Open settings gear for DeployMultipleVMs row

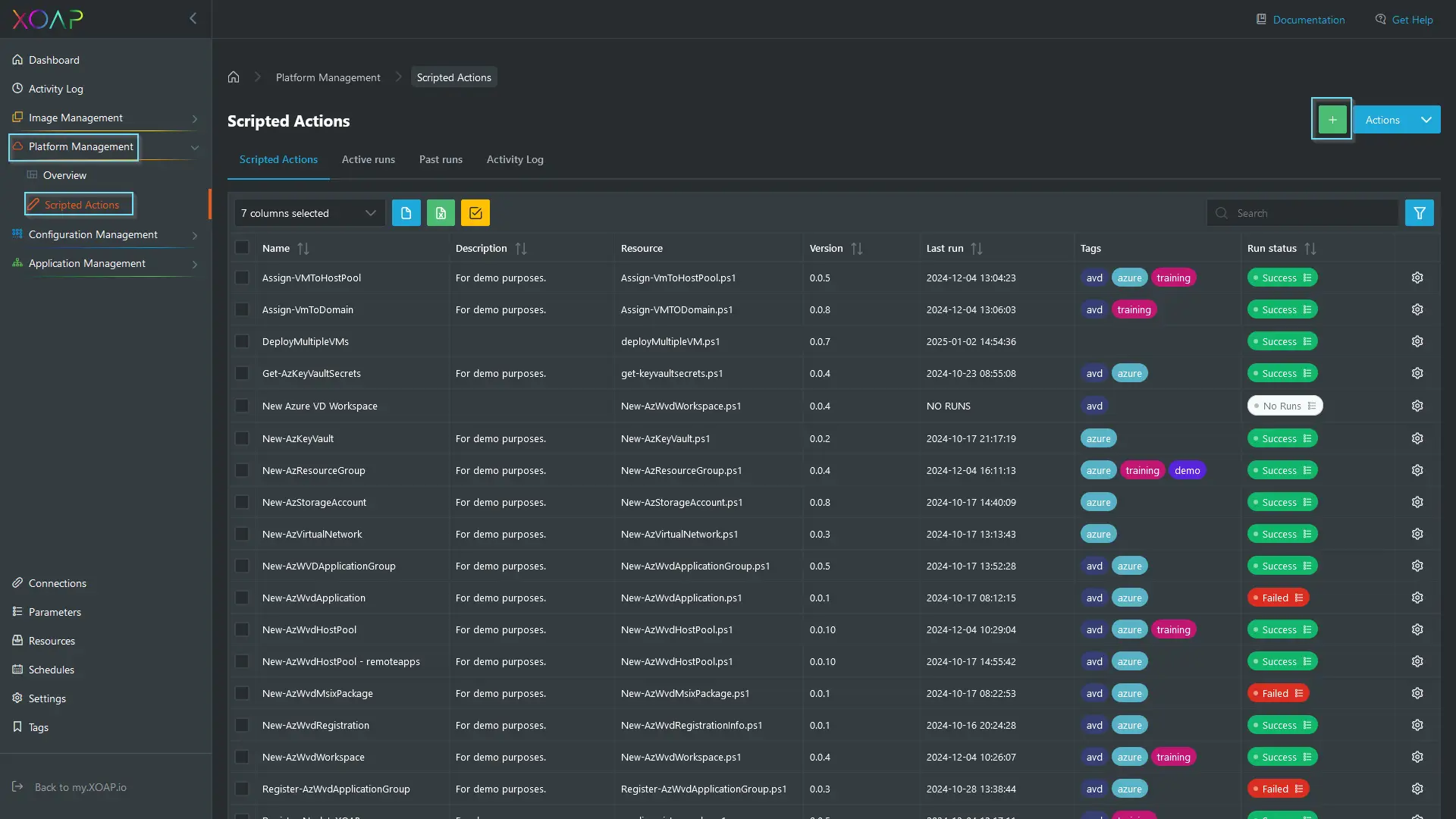pos(1417,341)
